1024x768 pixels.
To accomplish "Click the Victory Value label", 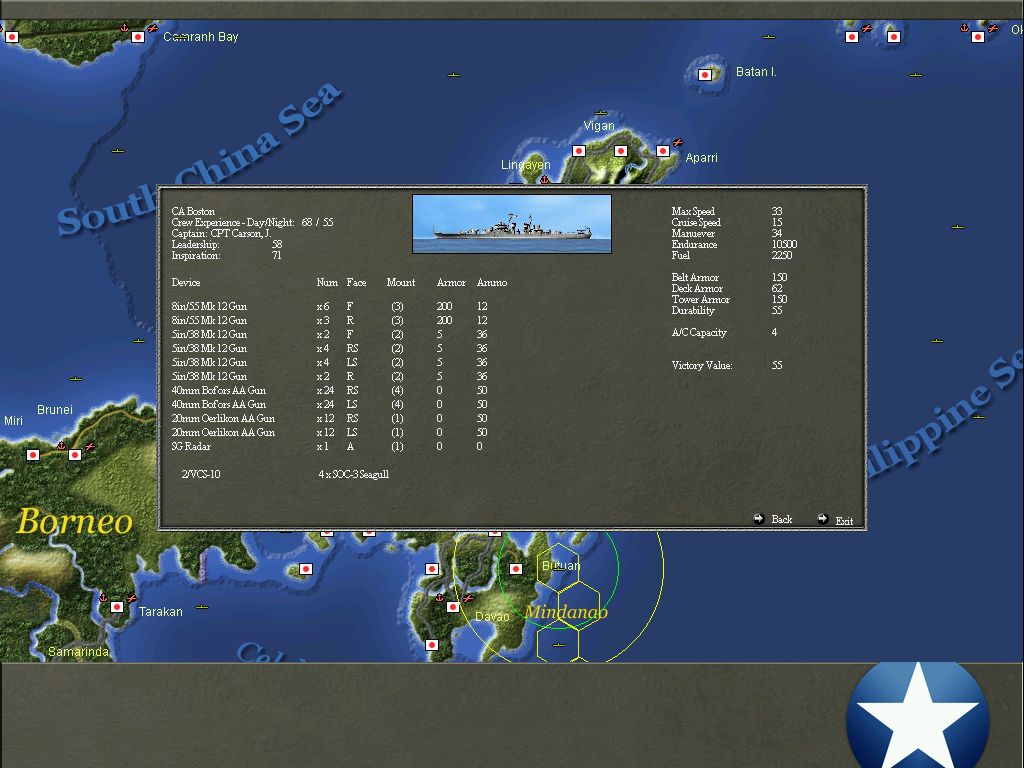I will coord(702,365).
